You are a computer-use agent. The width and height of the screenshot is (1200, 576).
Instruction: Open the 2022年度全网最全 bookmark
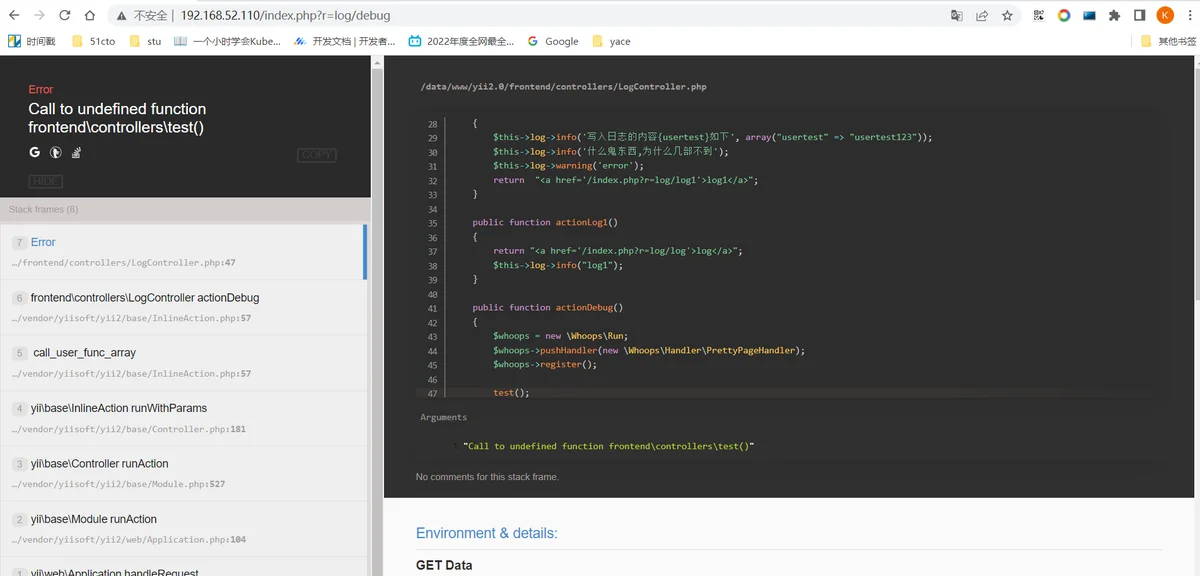click(x=461, y=41)
